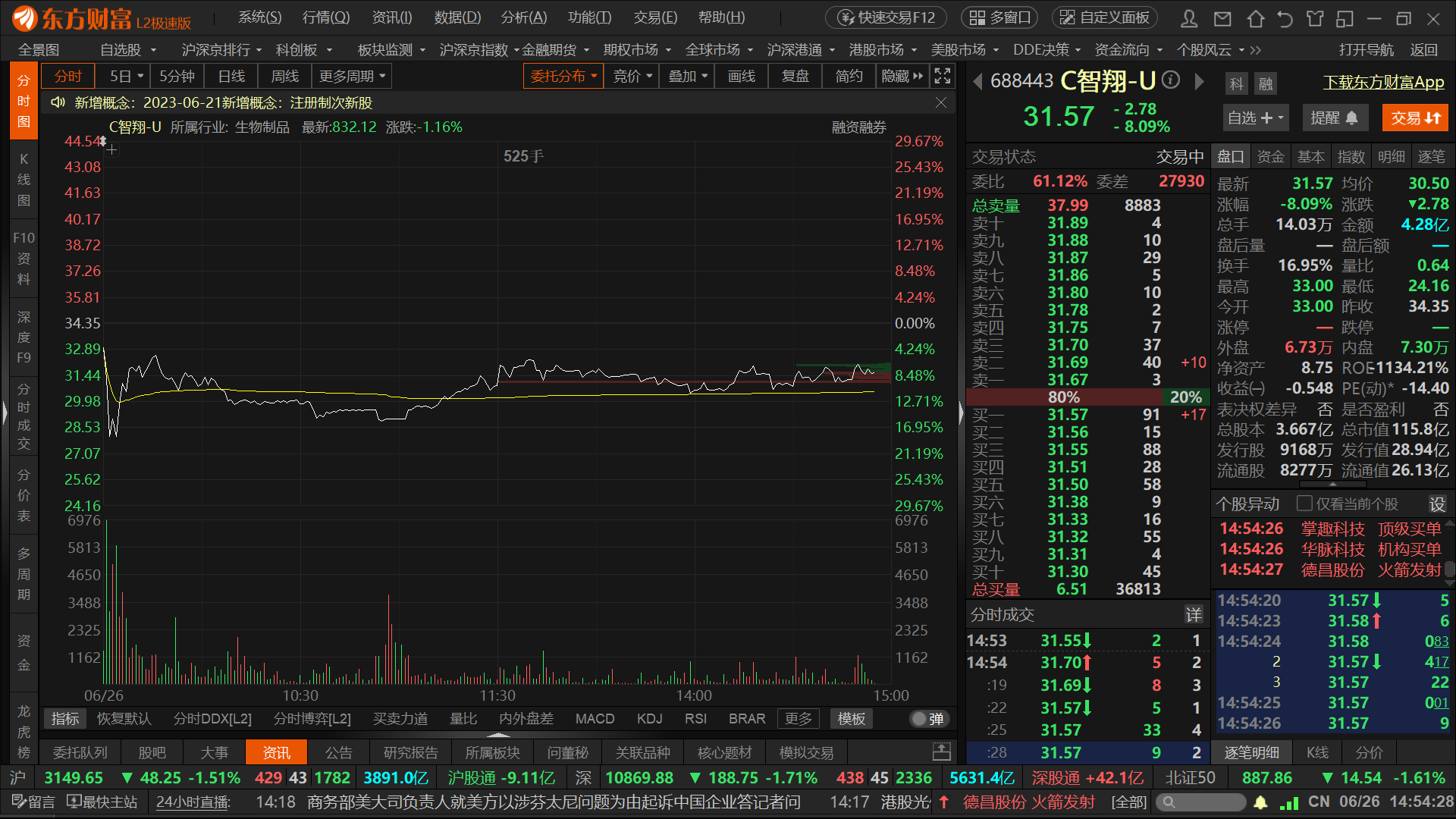The width and height of the screenshot is (1456, 819).
Task: Open the 行情(Q) menu
Action: coord(326,17)
